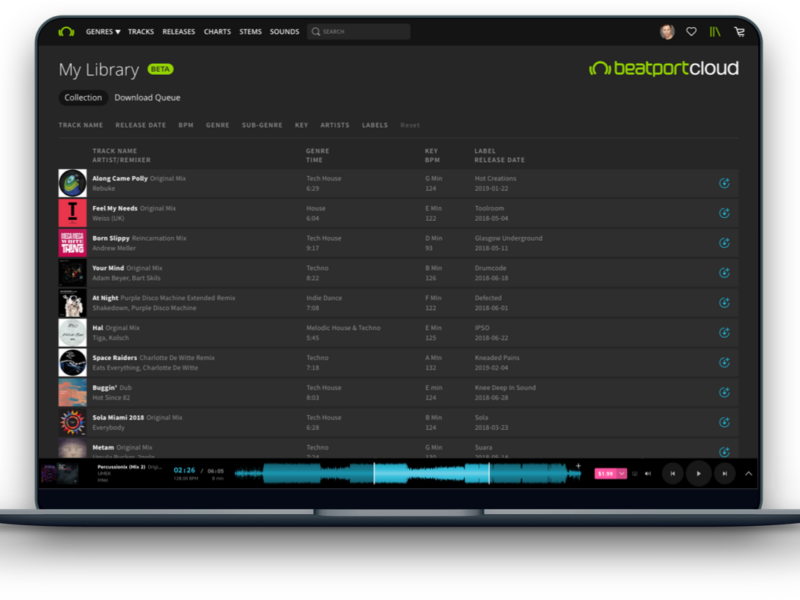Click the Reset filters link
The width and height of the screenshot is (800, 600).
pos(410,126)
